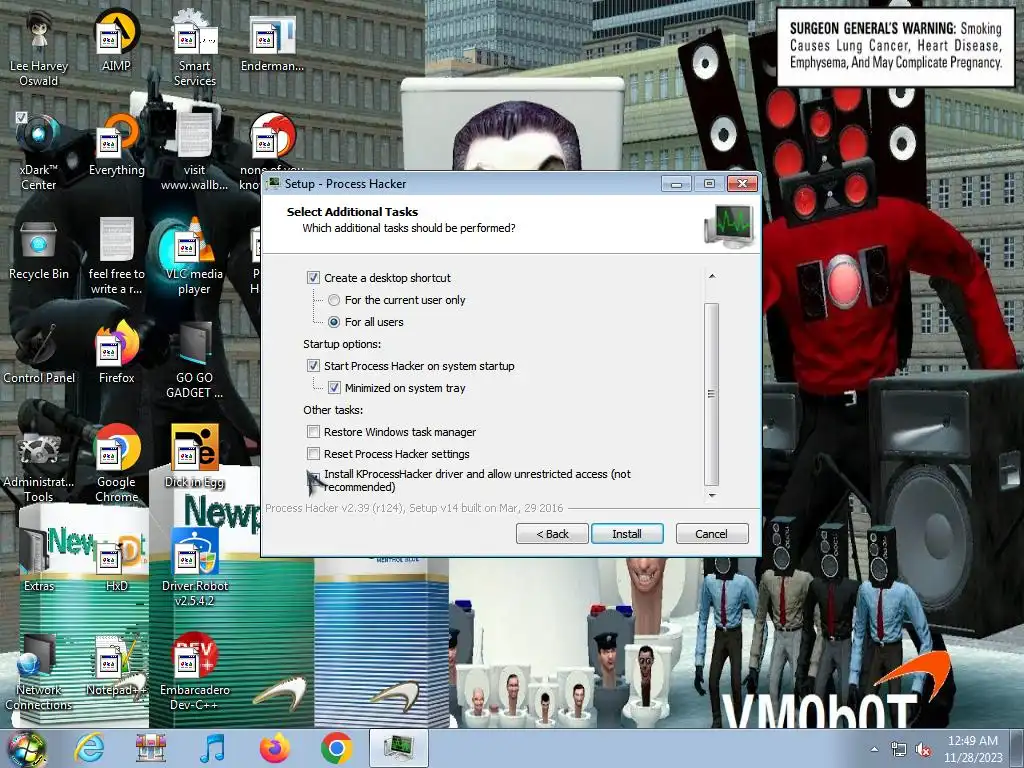Launch Internet Explorer from the taskbar
Screen dimensions: 1024x768
89,748
